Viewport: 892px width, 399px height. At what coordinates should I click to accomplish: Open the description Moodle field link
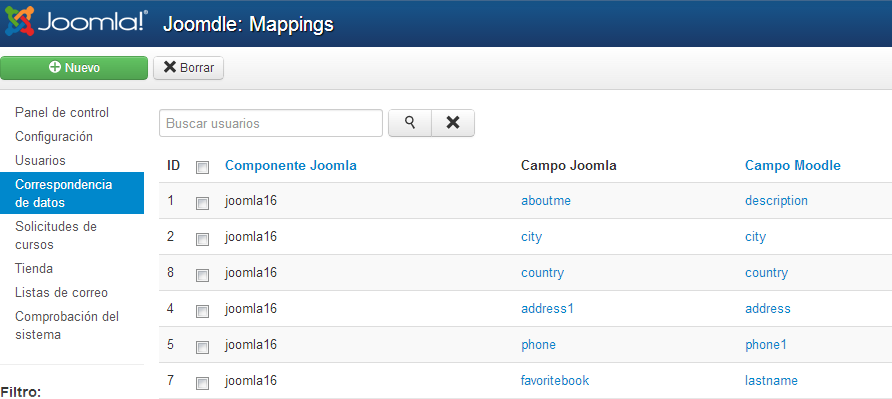coord(777,200)
